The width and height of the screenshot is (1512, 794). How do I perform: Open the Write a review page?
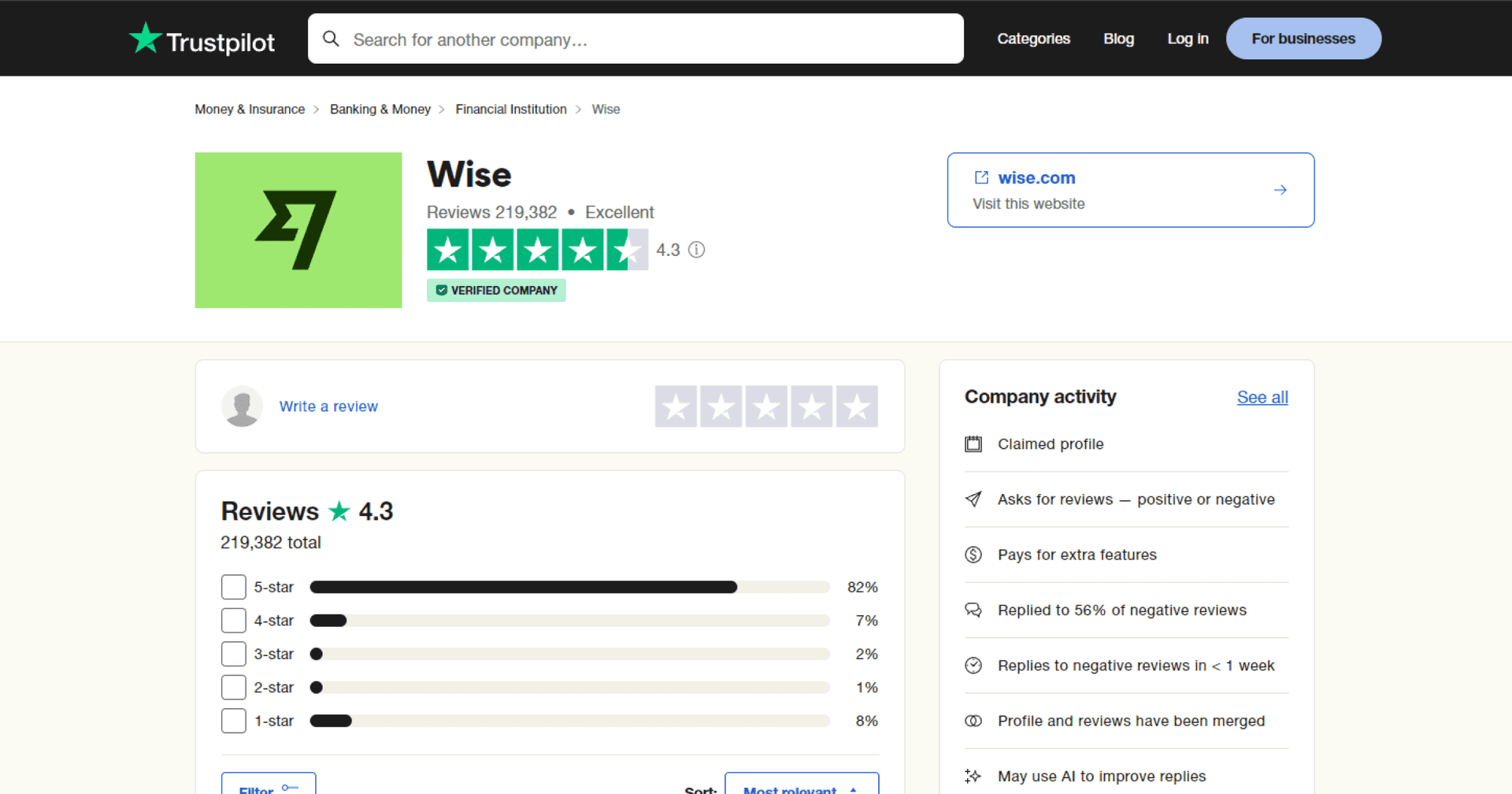(x=328, y=406)
